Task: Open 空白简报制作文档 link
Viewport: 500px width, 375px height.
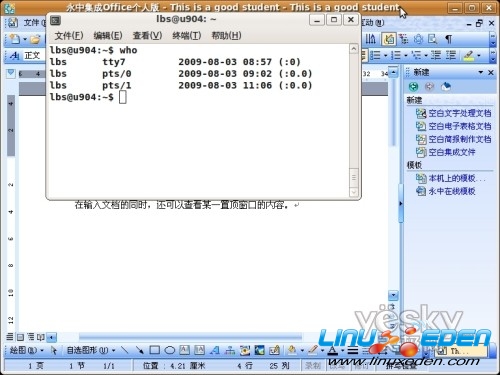Action: [460, 139]
